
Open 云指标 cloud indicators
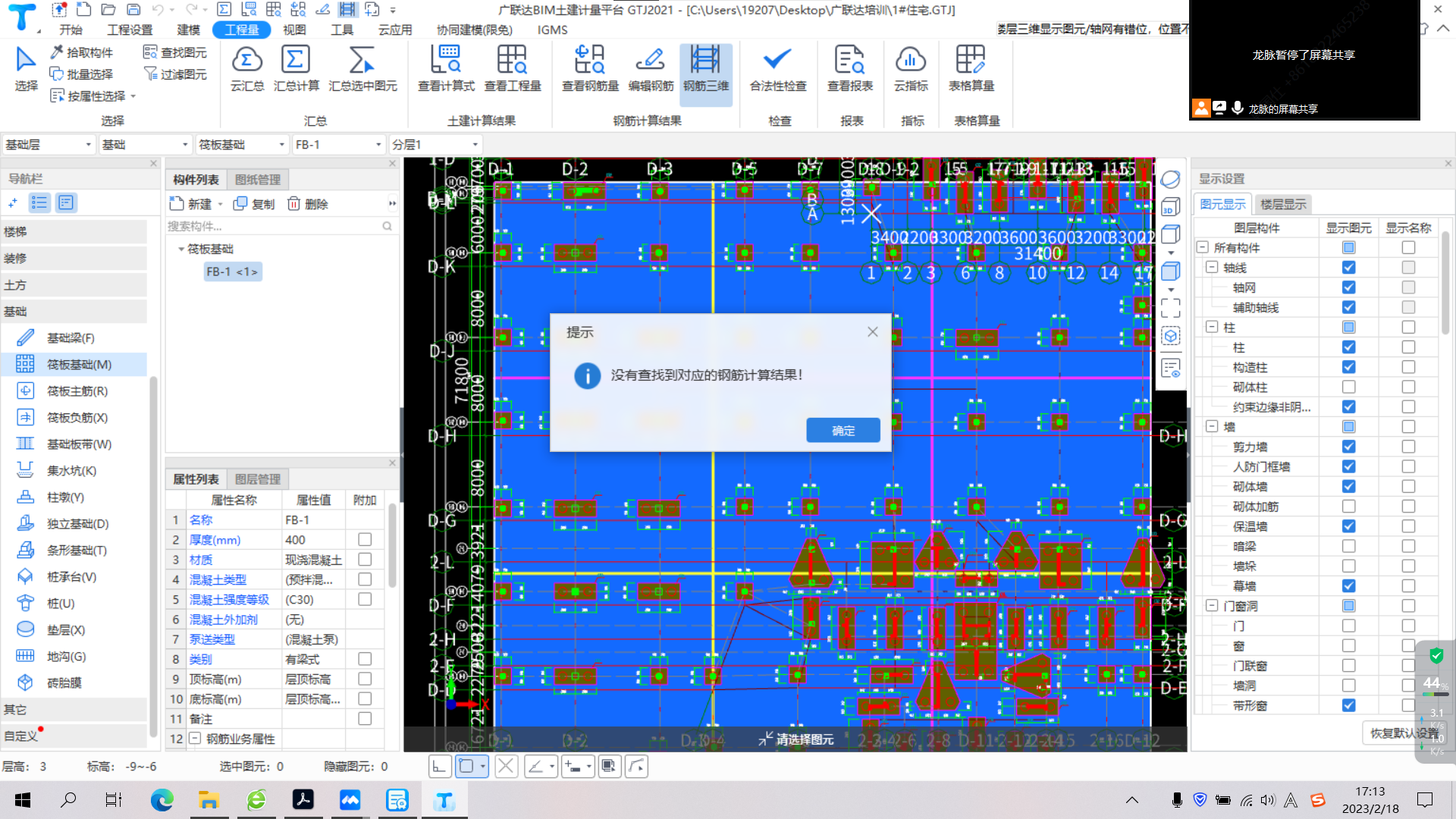[911, 68]
